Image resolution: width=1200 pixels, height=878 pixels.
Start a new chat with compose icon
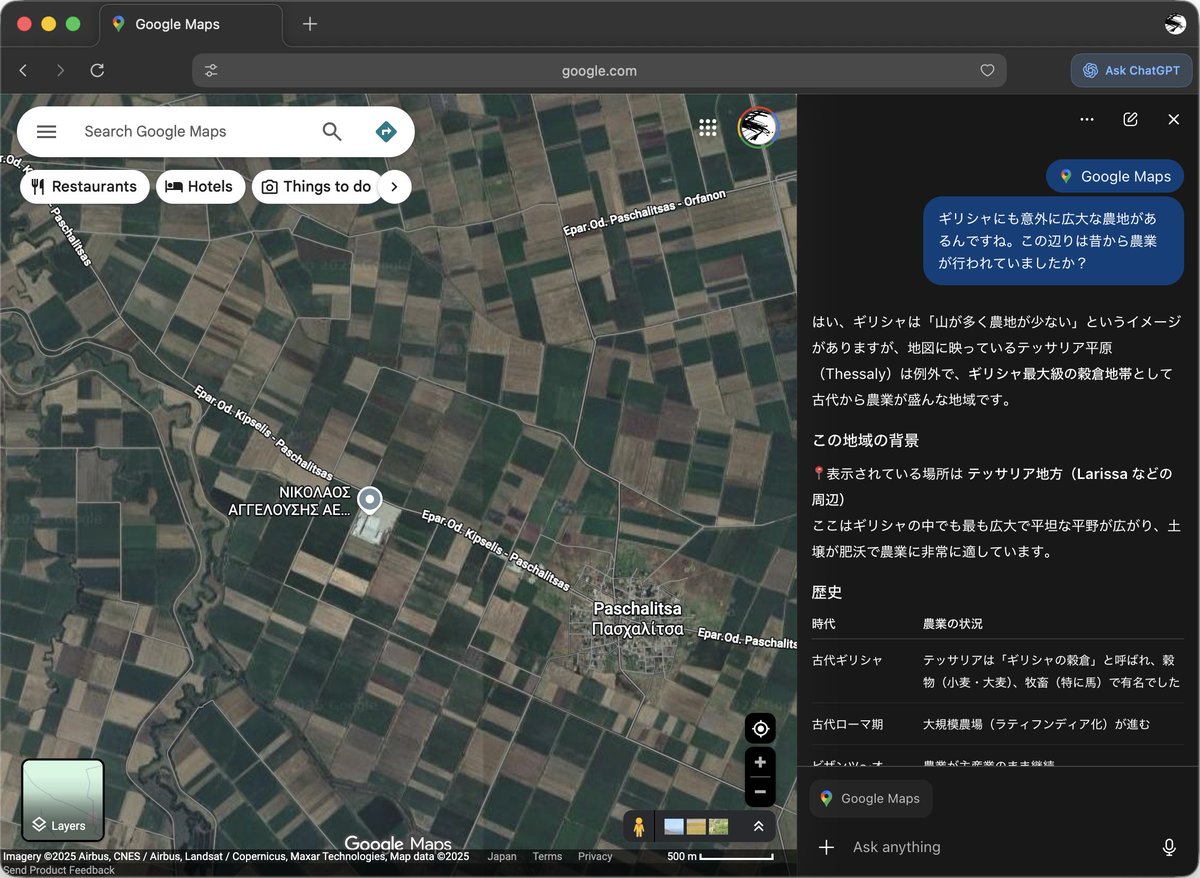(x=1130, y=119)
